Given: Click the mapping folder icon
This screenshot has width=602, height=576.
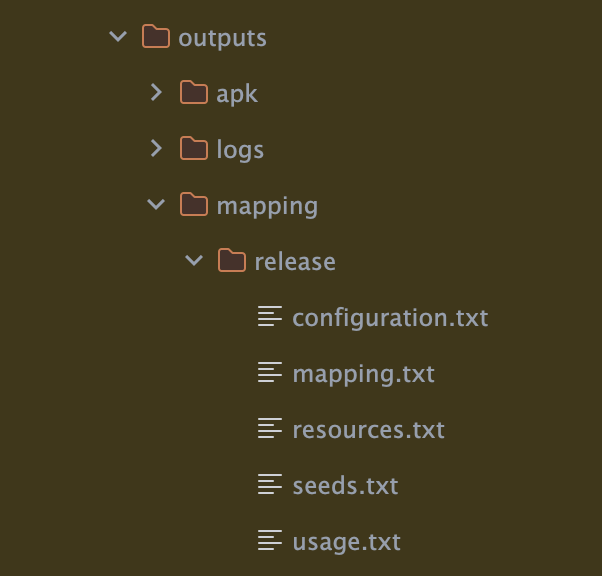Looking at the screenshot, I should [194, 205].
